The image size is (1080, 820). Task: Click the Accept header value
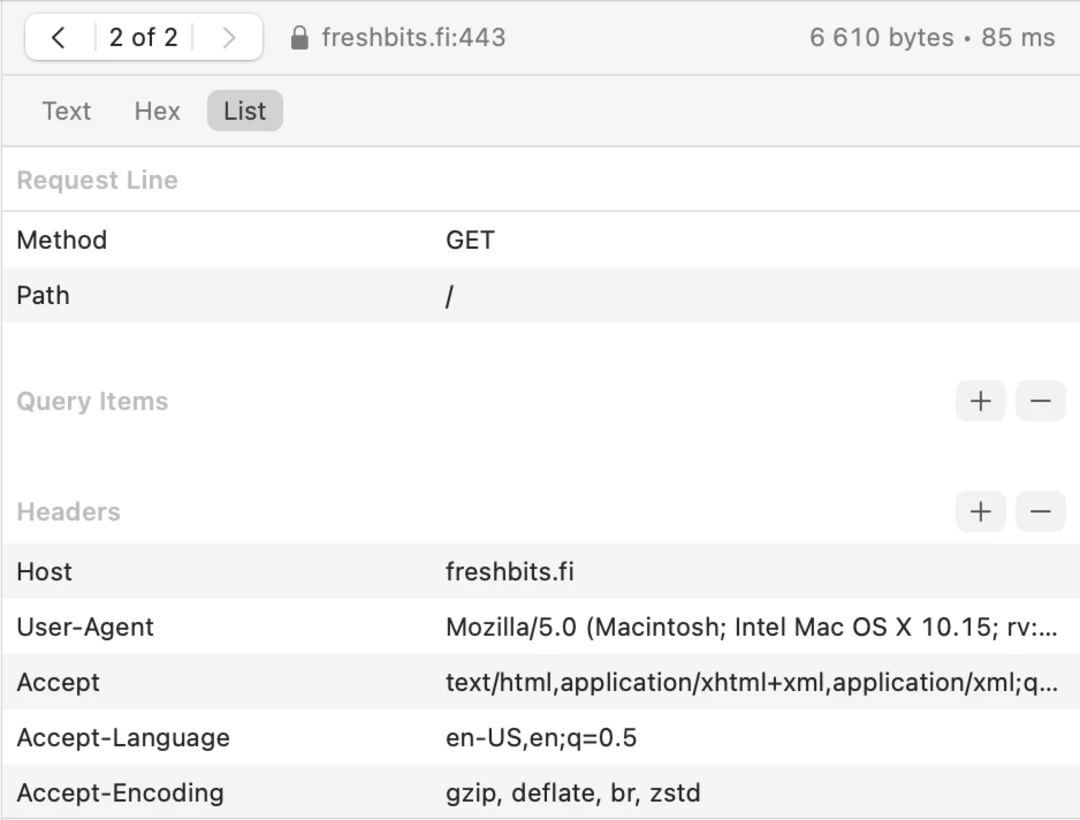750,683
